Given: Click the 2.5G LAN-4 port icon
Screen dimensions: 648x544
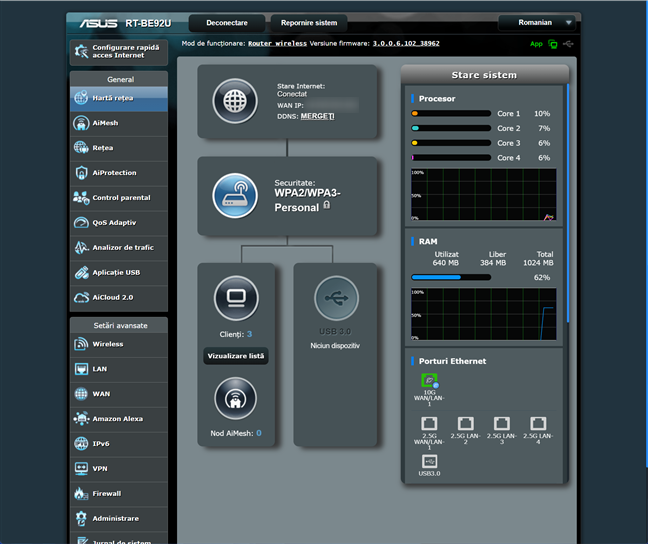Looking at the screenshot, I should pos(538,424).
